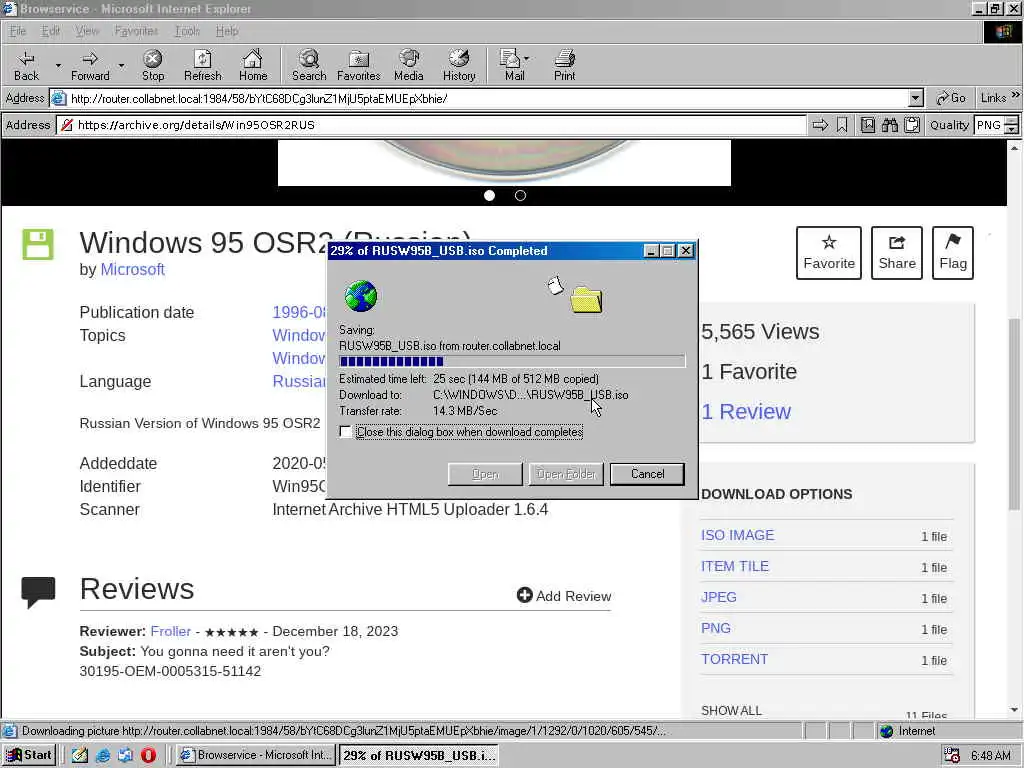
Task: Open the 1 Review link
Action: point(746,411)
